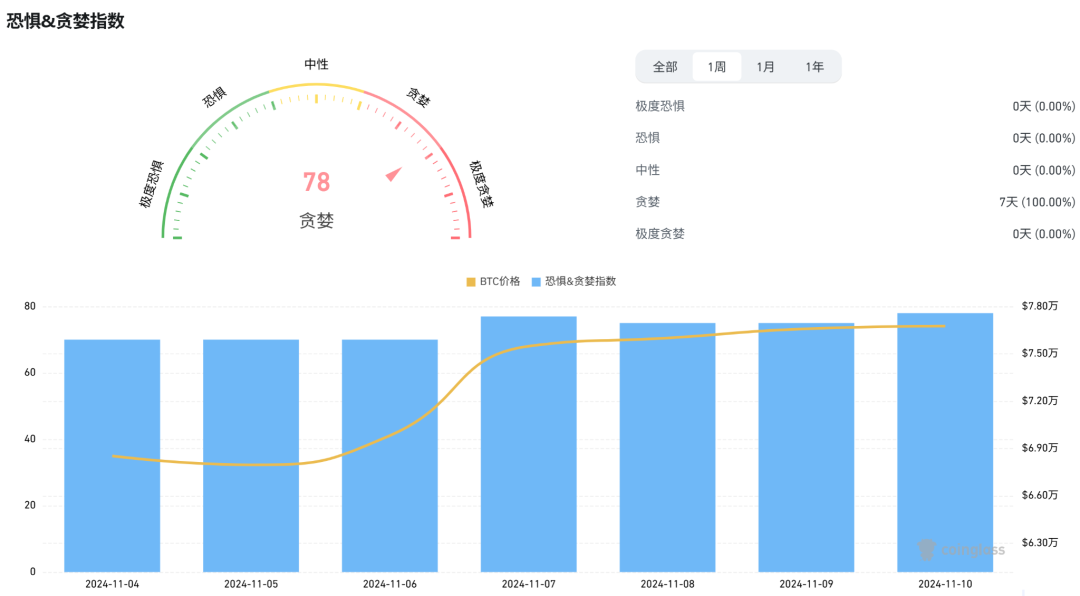Image resolution: width=1080 pixels, height=596 pixels.
Task: Click the left axis value 80
Action: click(30, 307)
